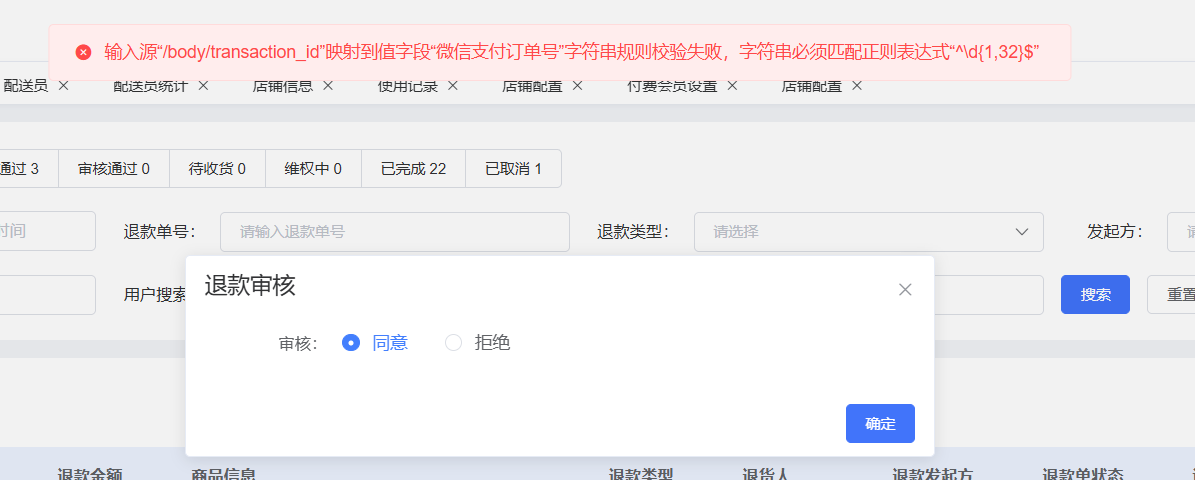
Task: Filter by 审核通过 0 status
Action: point(114,168)
